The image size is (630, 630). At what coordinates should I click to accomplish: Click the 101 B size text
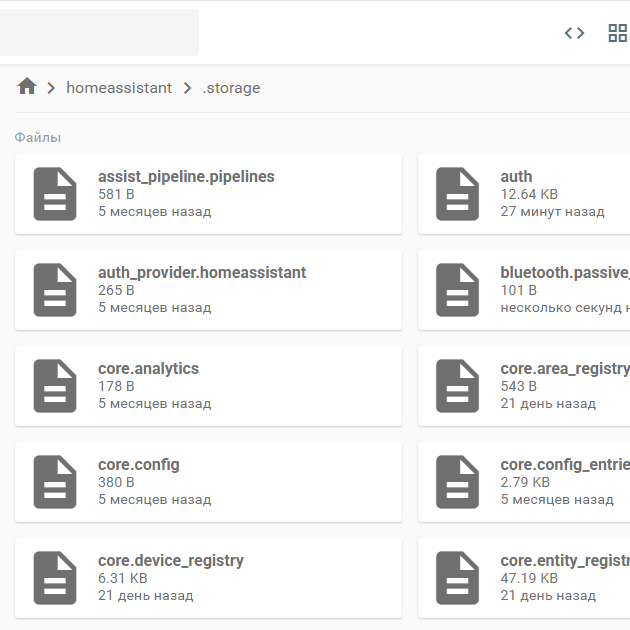(x=518, y=290)
